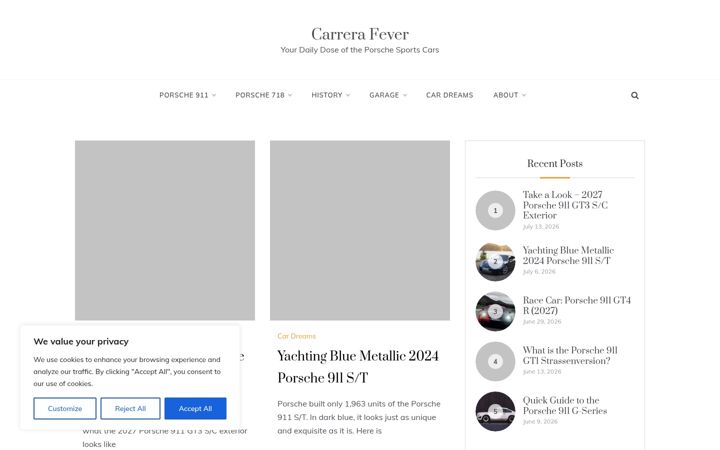
Task: Click tagline 'Your Daily Dose of the Porsche Sports Cars'
Action: [360, 50]
